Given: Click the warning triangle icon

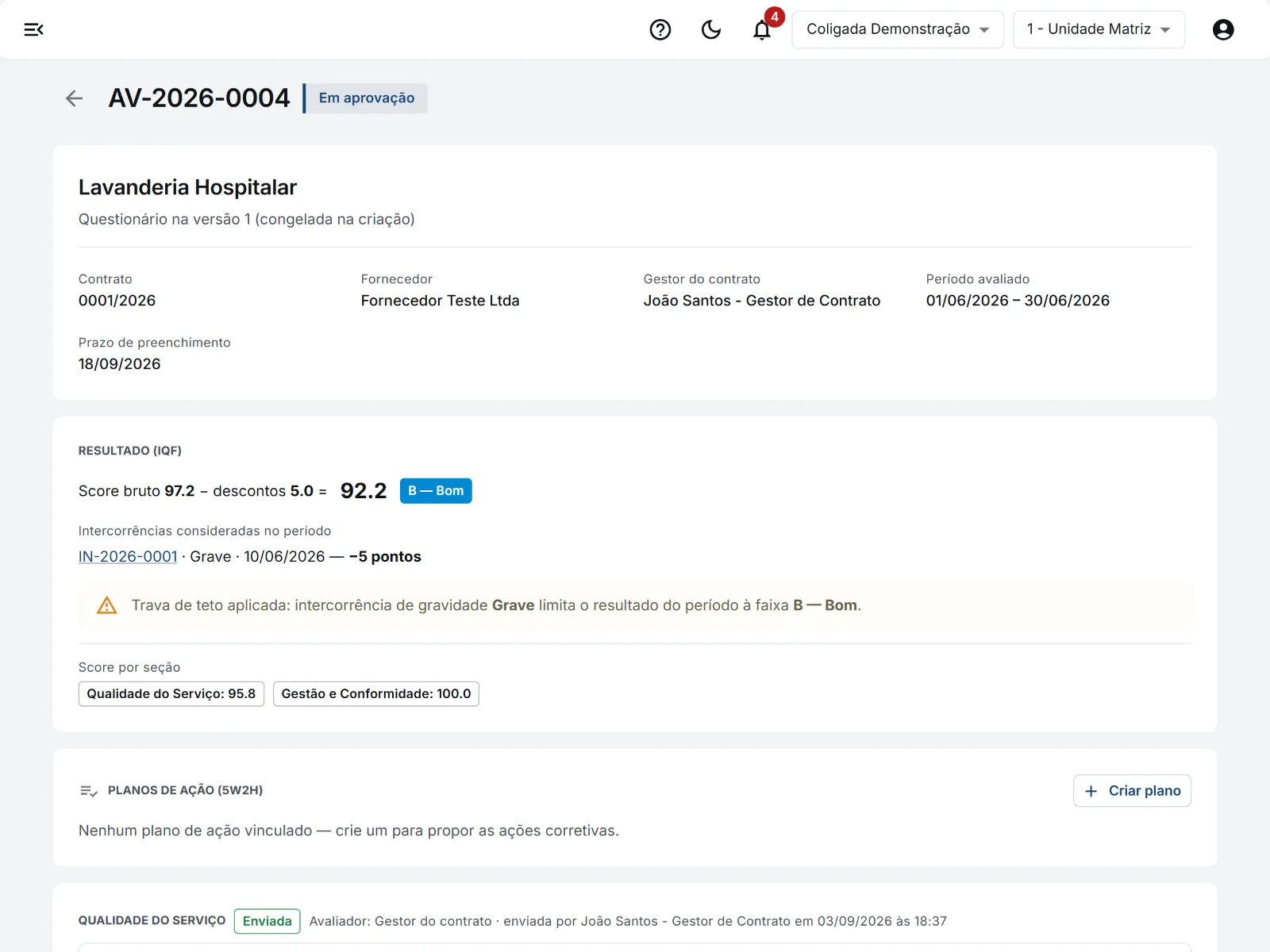Looking at the screenshot, I should (106, 605).
